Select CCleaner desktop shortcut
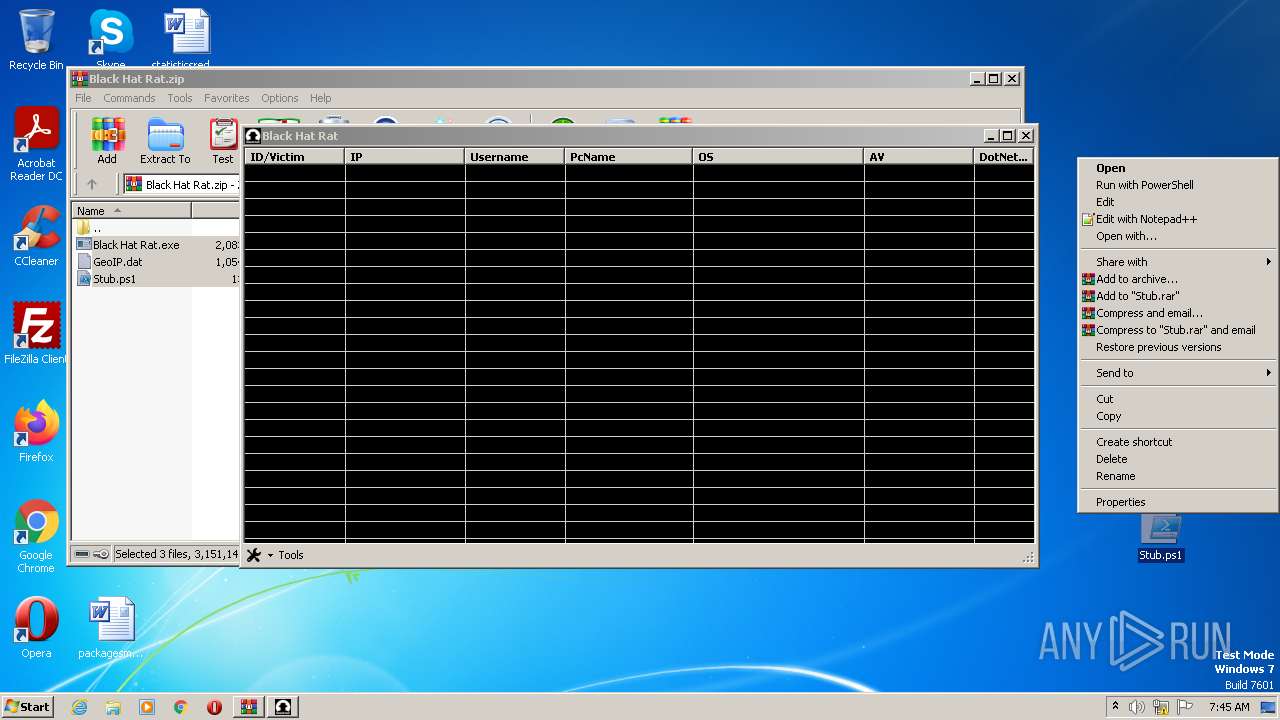 (36, 236)
